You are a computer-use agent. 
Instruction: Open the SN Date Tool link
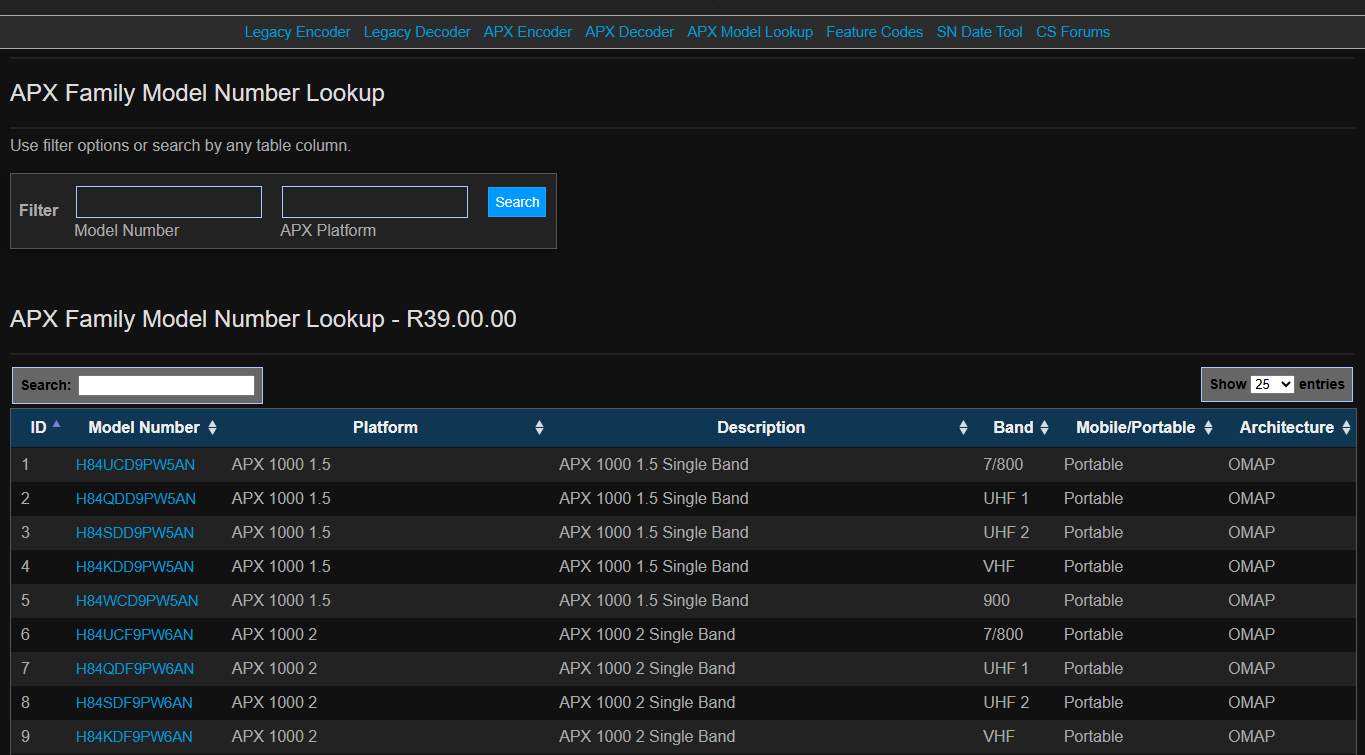pyautogui.click(x=980, y=32)
